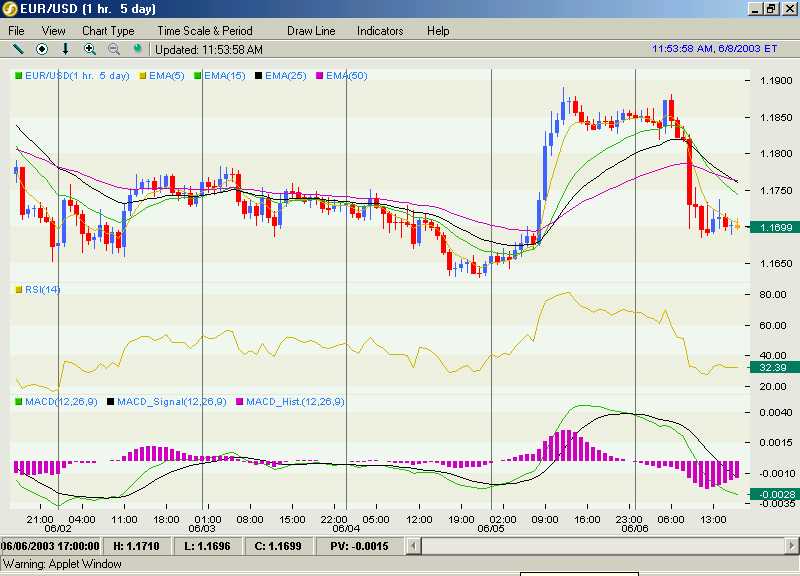Viewport: 800px width, 576px height.
Task: Click the horizontal chart scrollbar track
Action: [603, 546]
